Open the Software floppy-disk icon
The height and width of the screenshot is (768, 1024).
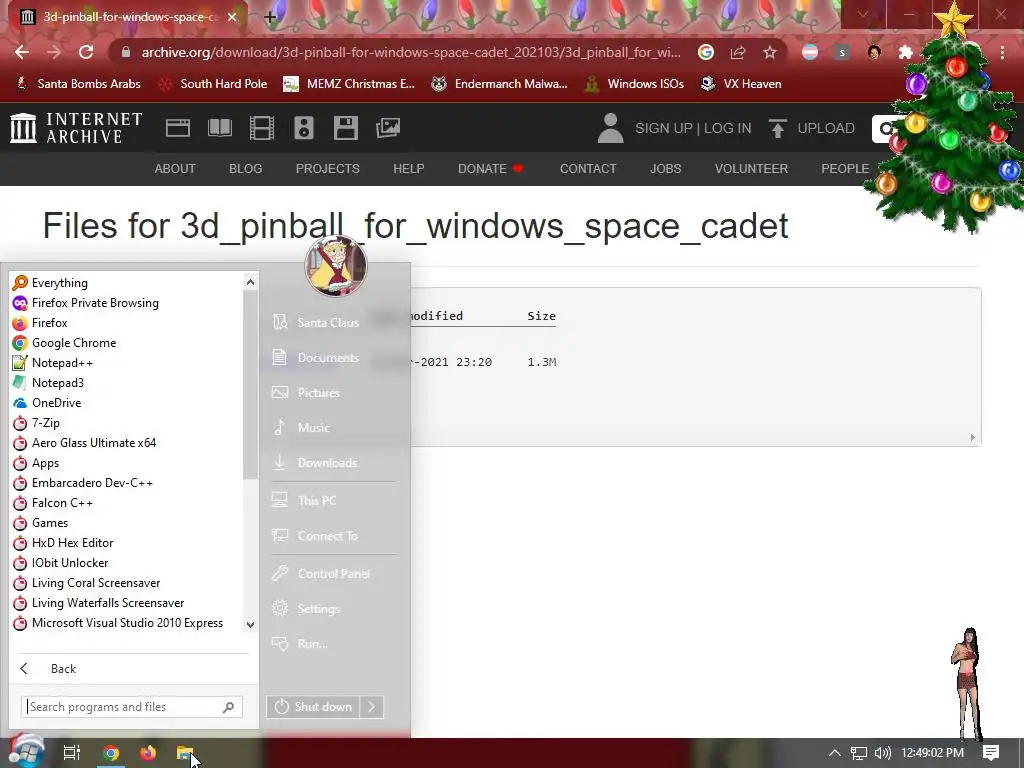(345, 128)
